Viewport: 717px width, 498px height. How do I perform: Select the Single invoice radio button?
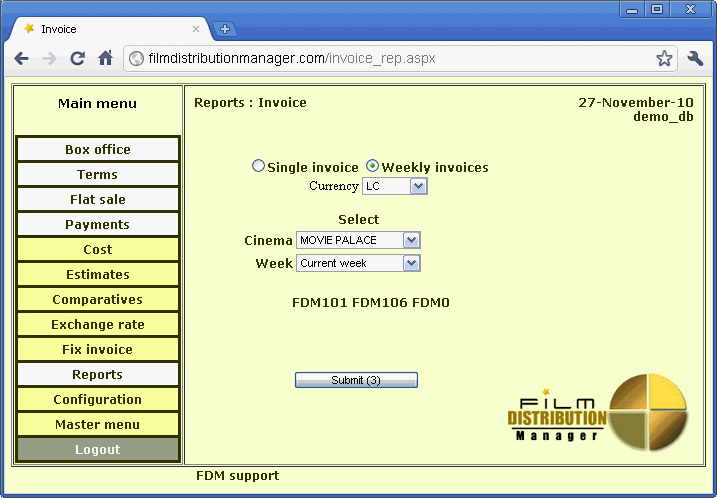coord(259,167)
